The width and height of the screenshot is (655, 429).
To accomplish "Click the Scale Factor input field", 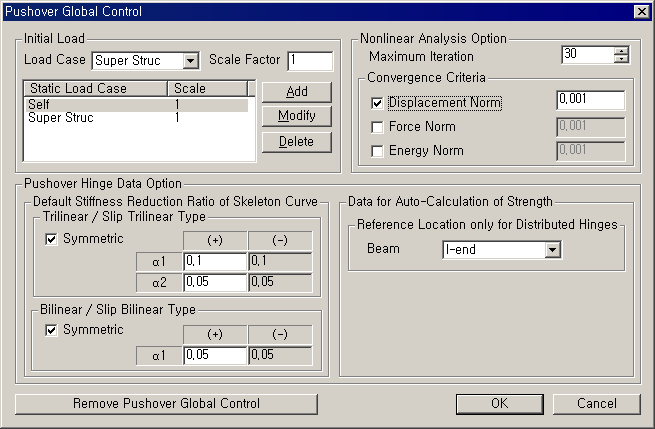I will (x=309, y=62).
